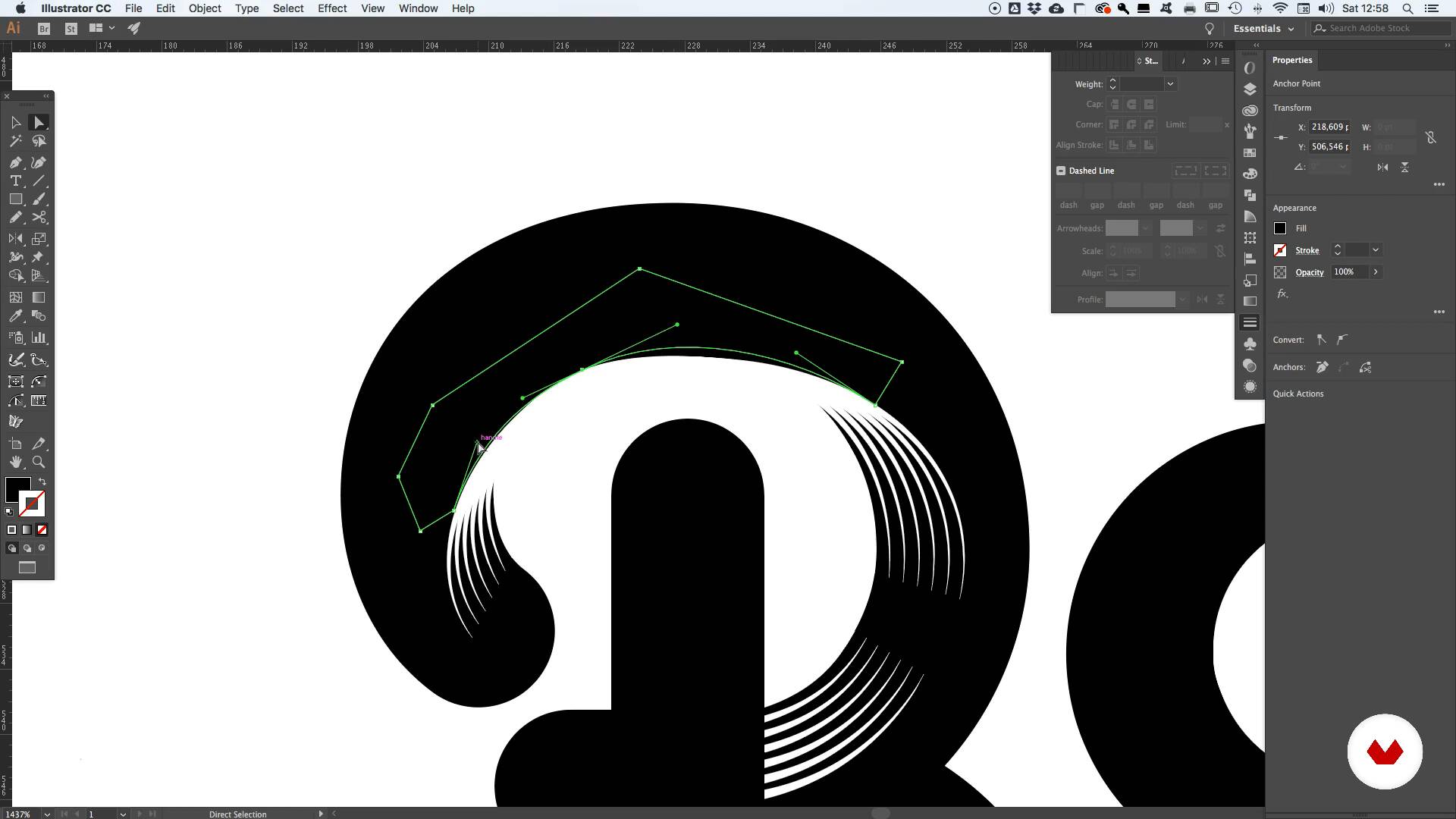Open the Symbols panel club icon
Viewport: 1456px width, 819px height.
coord(1250,344)
